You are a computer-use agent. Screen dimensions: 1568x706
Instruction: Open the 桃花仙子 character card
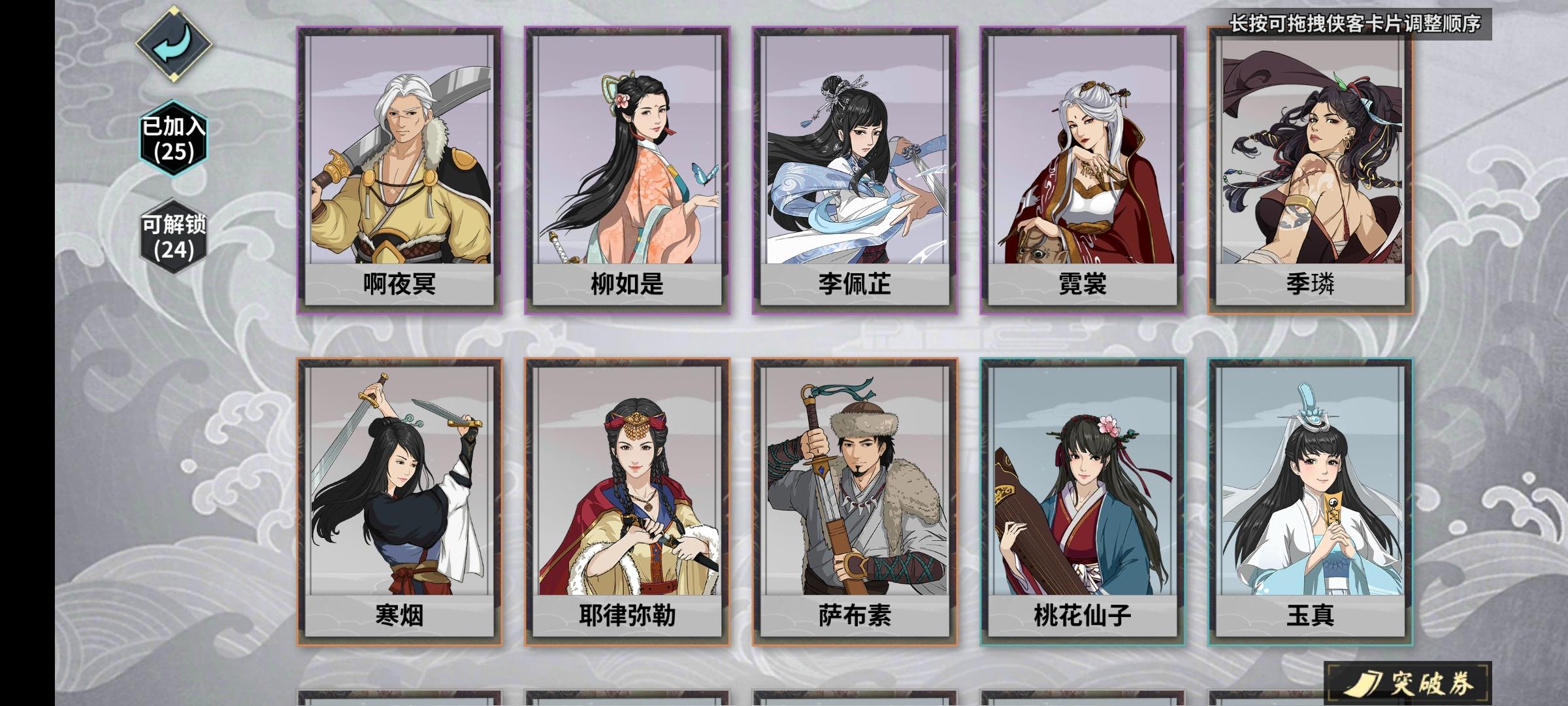(x=1083, y=502)
